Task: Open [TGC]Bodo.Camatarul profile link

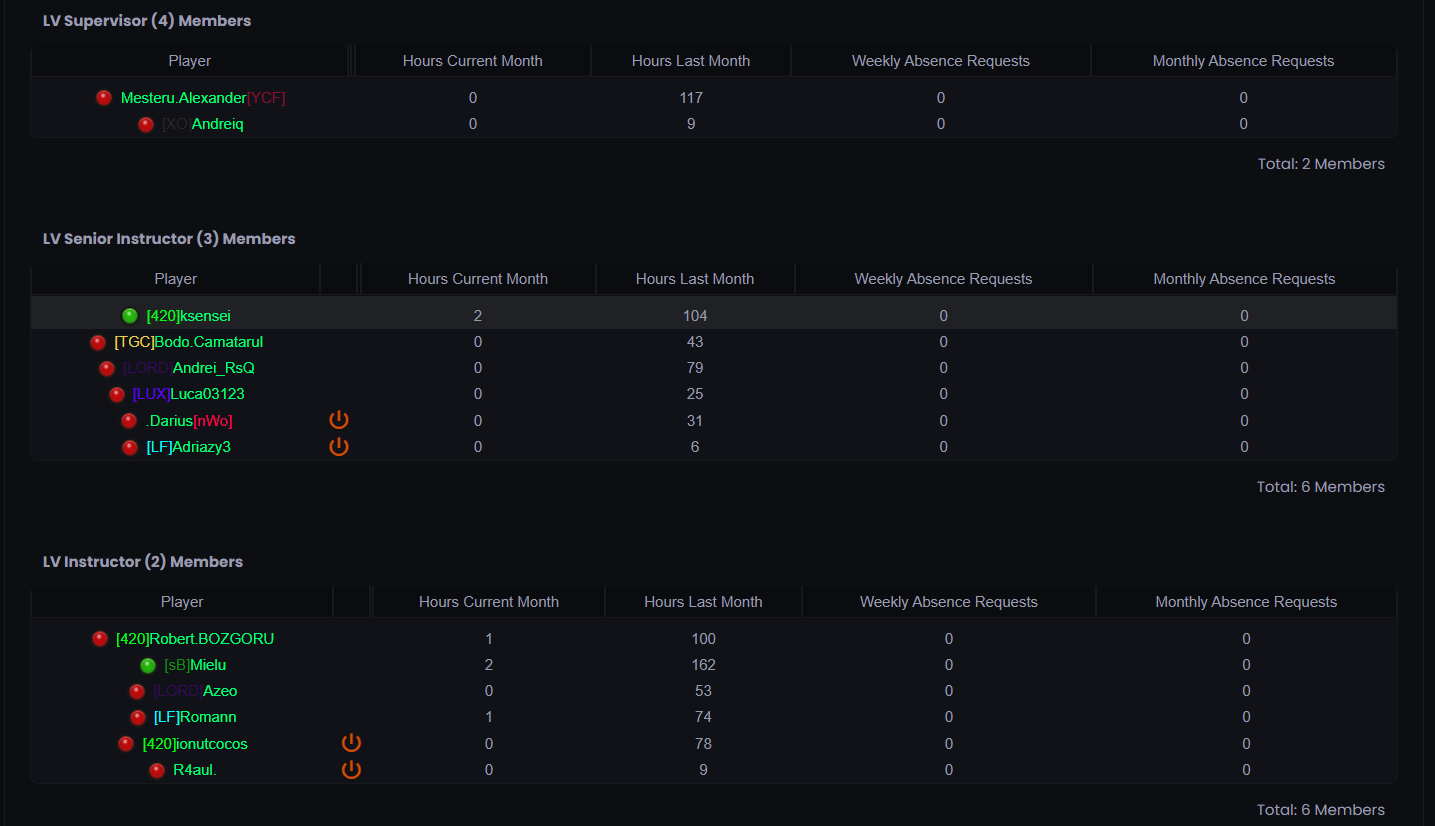Action: [189, 342]
